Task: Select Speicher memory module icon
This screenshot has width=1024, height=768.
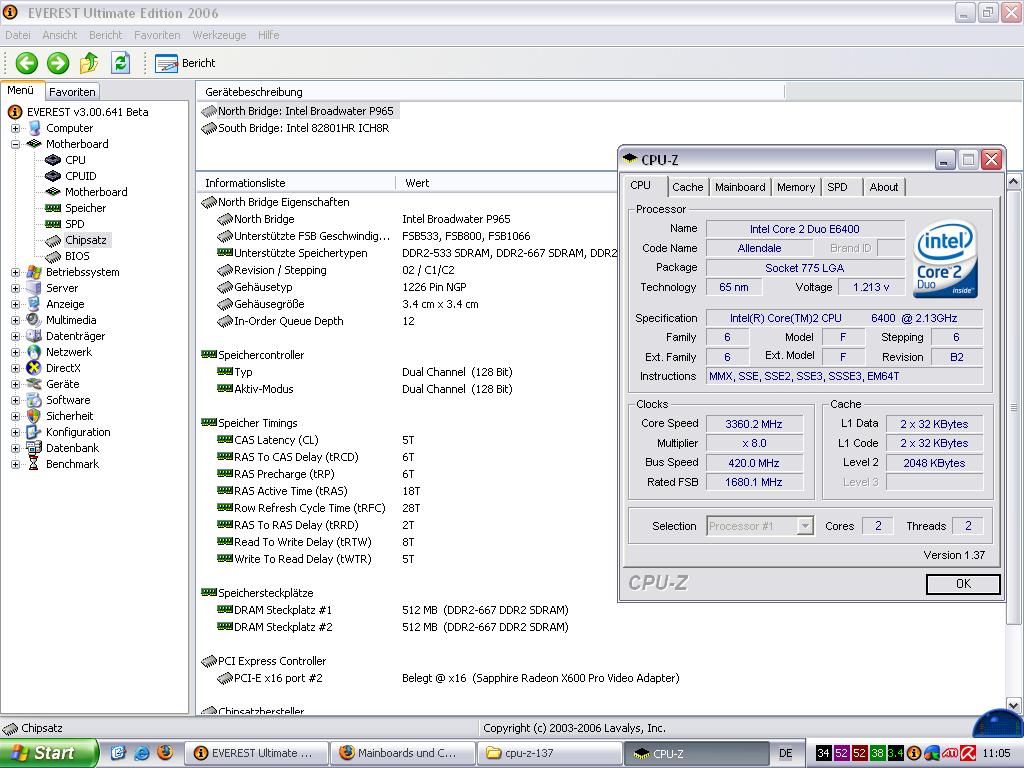Action: [x=53, y=208]
